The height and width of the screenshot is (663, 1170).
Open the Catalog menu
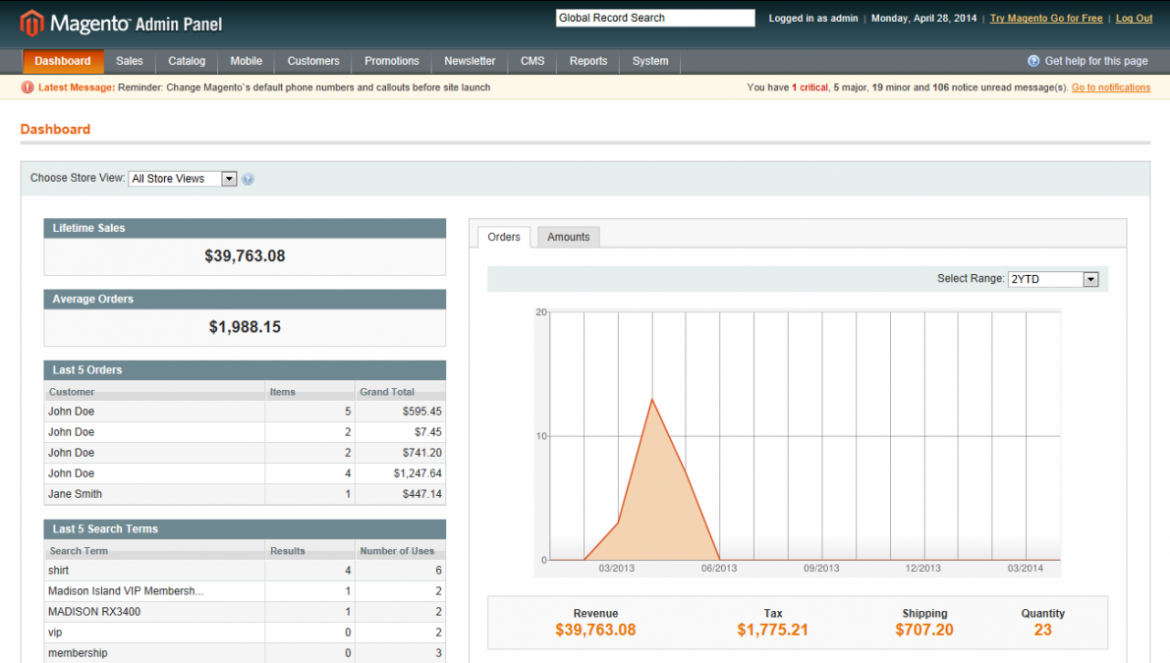(x=186, y=61)
